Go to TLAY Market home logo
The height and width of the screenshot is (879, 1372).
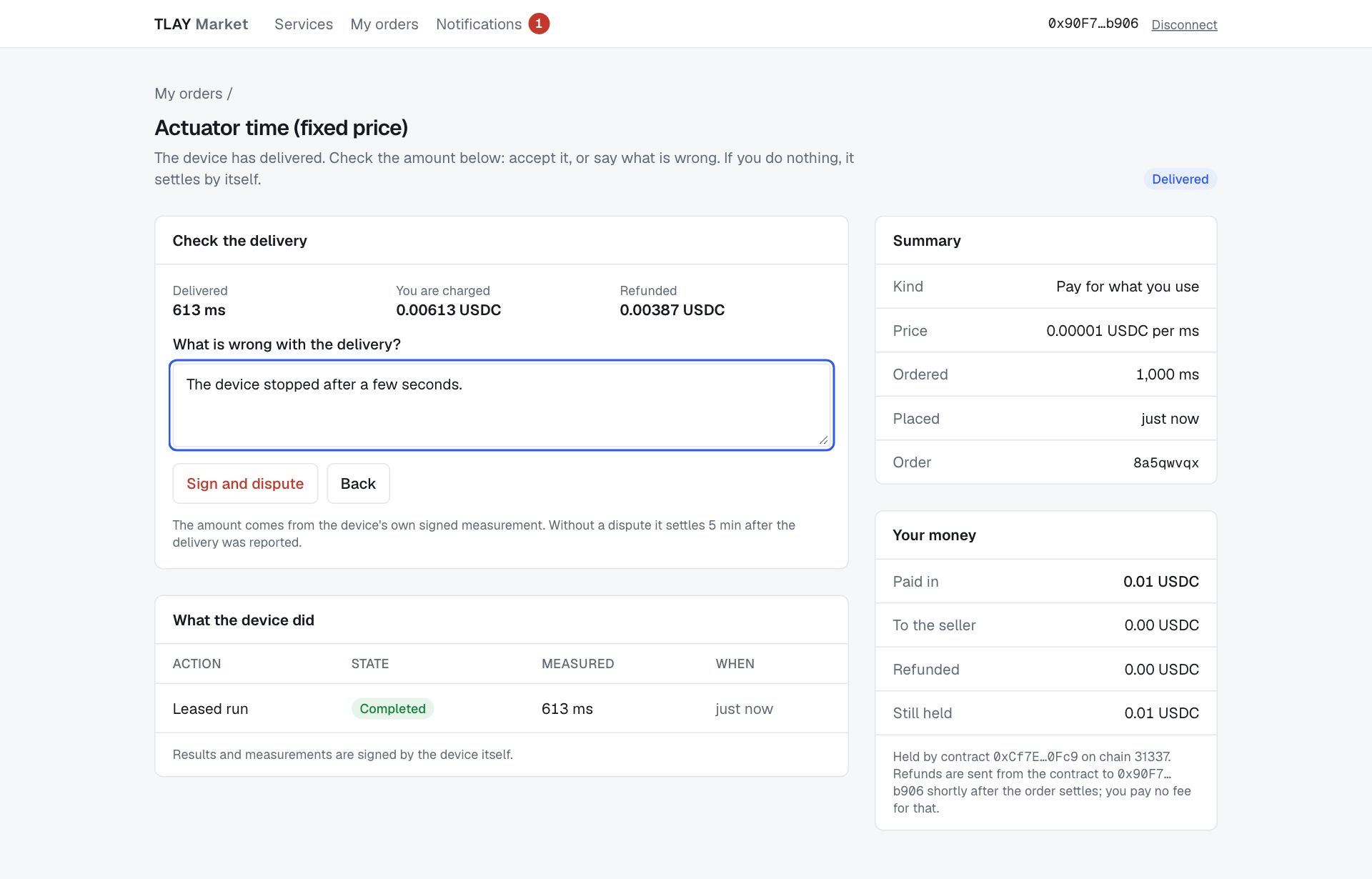pyautogui.click(x=201, y=24)
